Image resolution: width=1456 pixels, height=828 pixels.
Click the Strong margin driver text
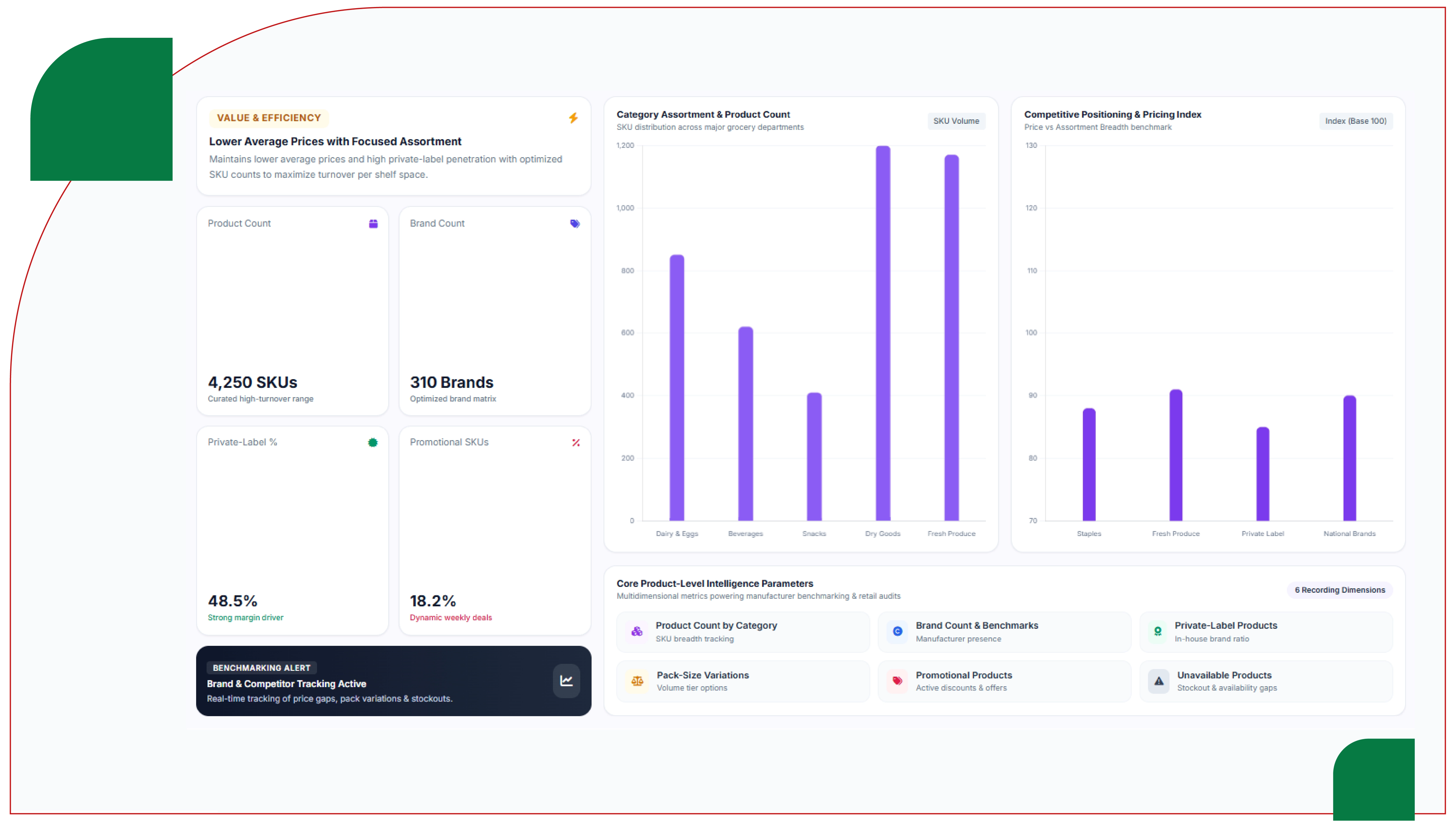[245, 618]
